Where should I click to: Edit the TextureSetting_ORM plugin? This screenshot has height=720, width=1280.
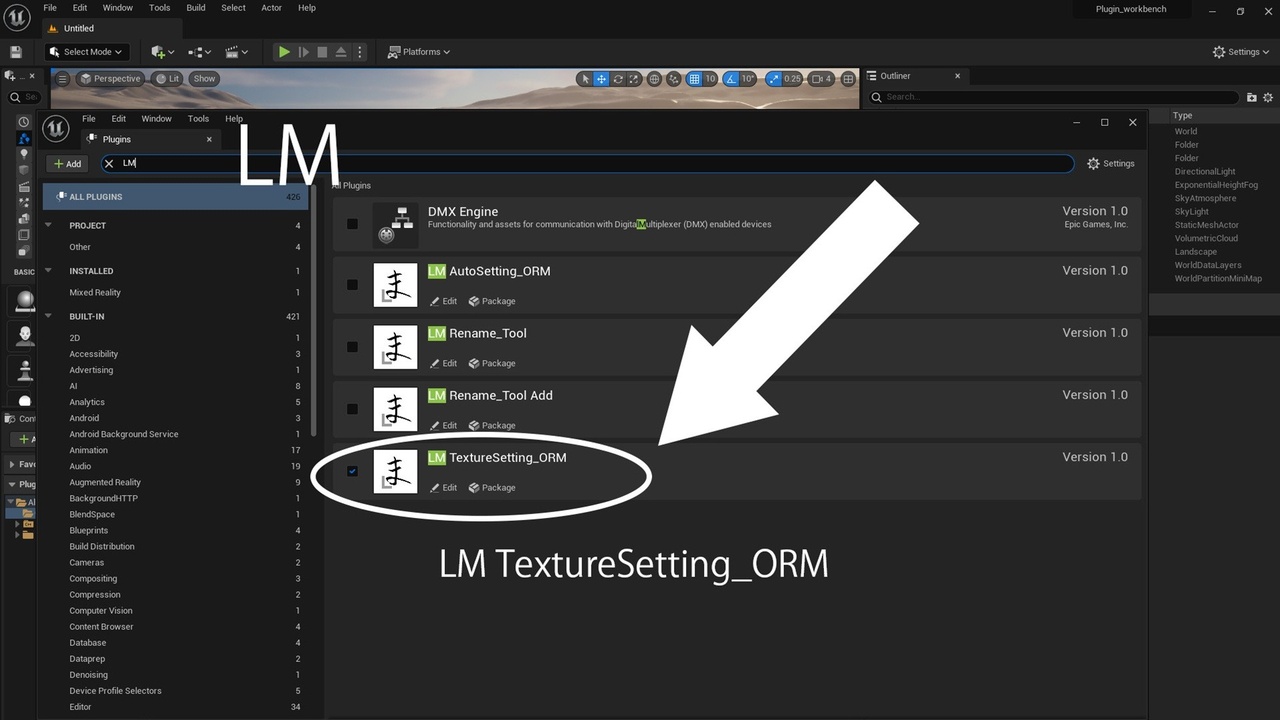(443, 488)
